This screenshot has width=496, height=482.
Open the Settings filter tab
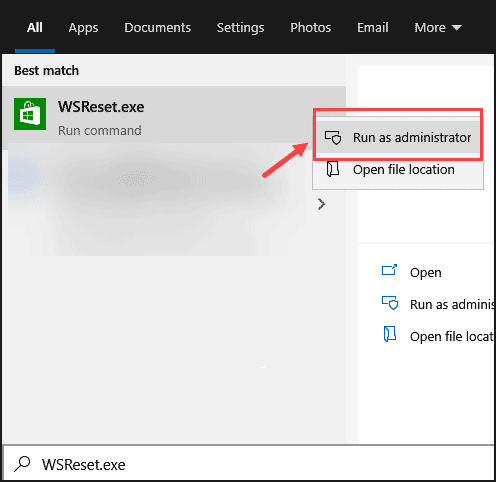pyautogui.click(x=240, y=28)
